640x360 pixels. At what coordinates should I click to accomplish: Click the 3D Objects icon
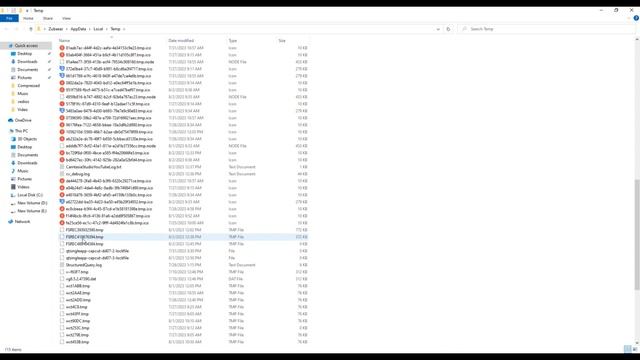pos(13,139)
